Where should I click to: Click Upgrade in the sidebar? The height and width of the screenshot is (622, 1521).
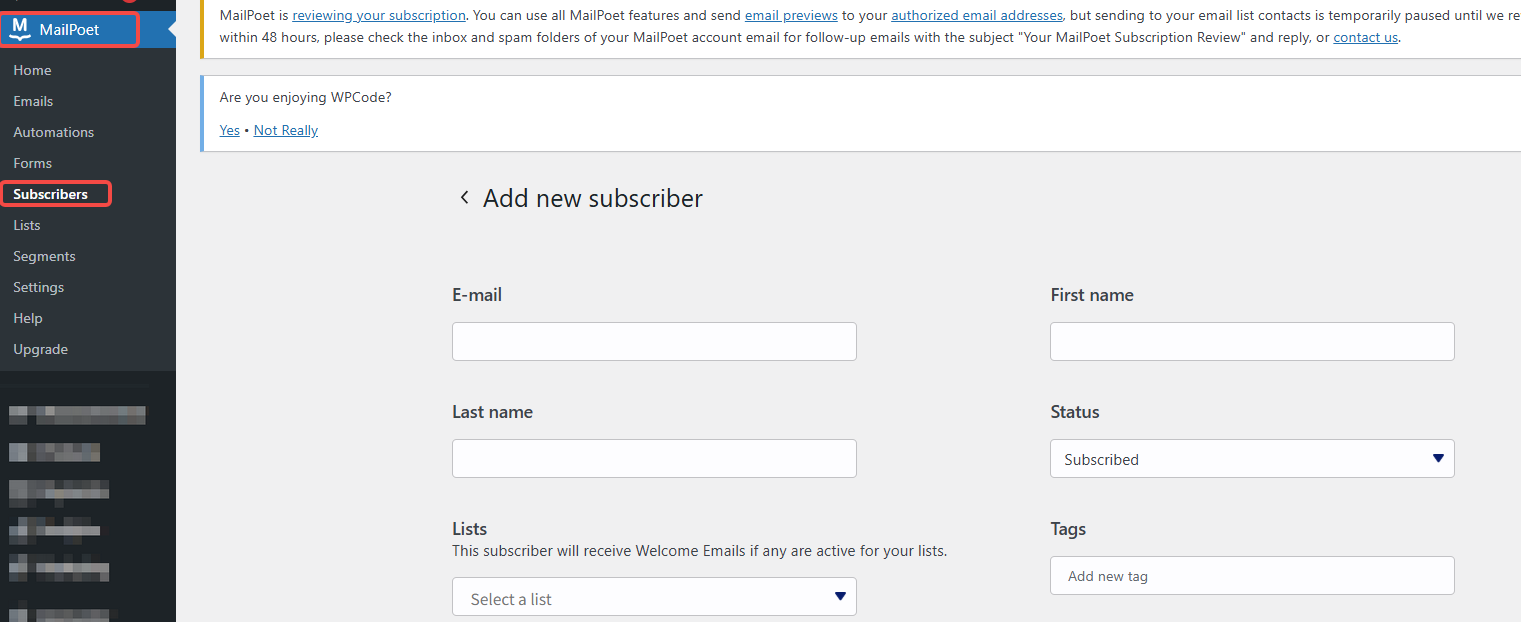(x=40, y=348)
